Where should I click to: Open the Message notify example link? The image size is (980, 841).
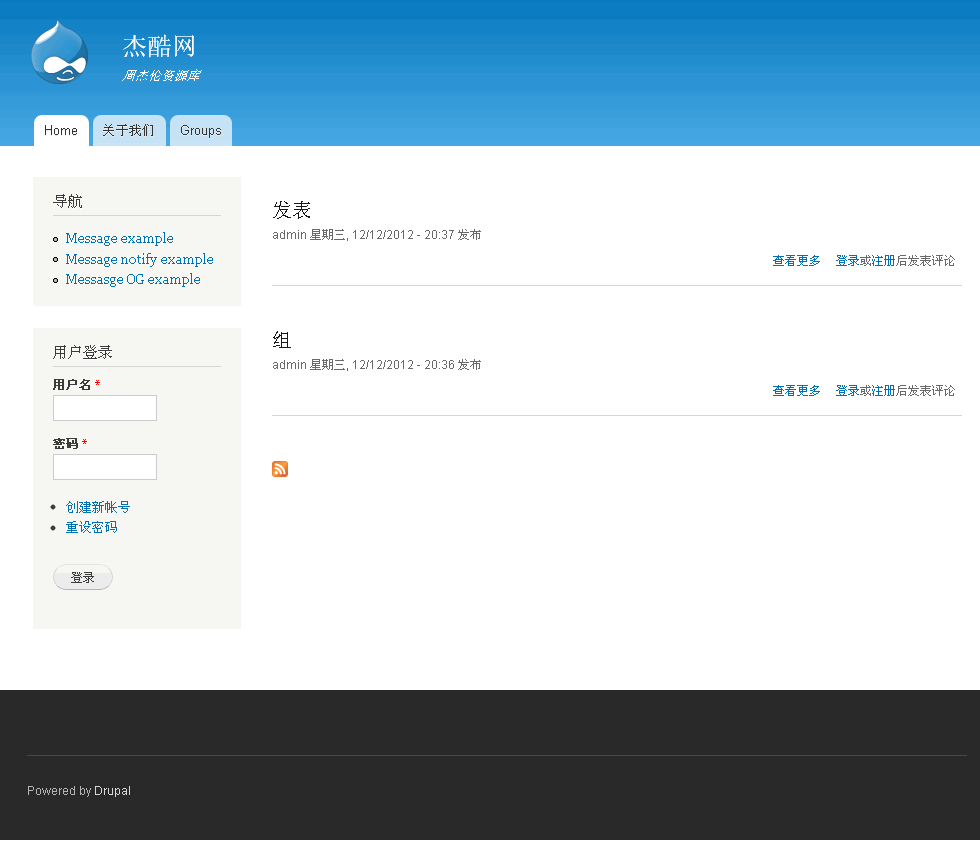[139, 259]
